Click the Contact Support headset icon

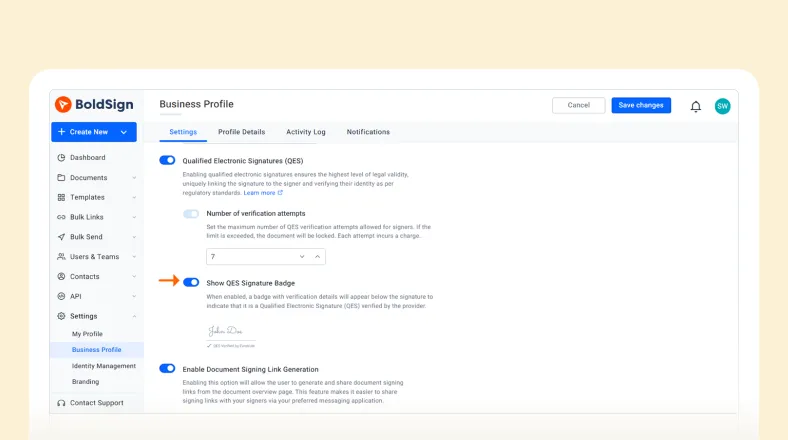pyautogui.click(x=61, y=403)
